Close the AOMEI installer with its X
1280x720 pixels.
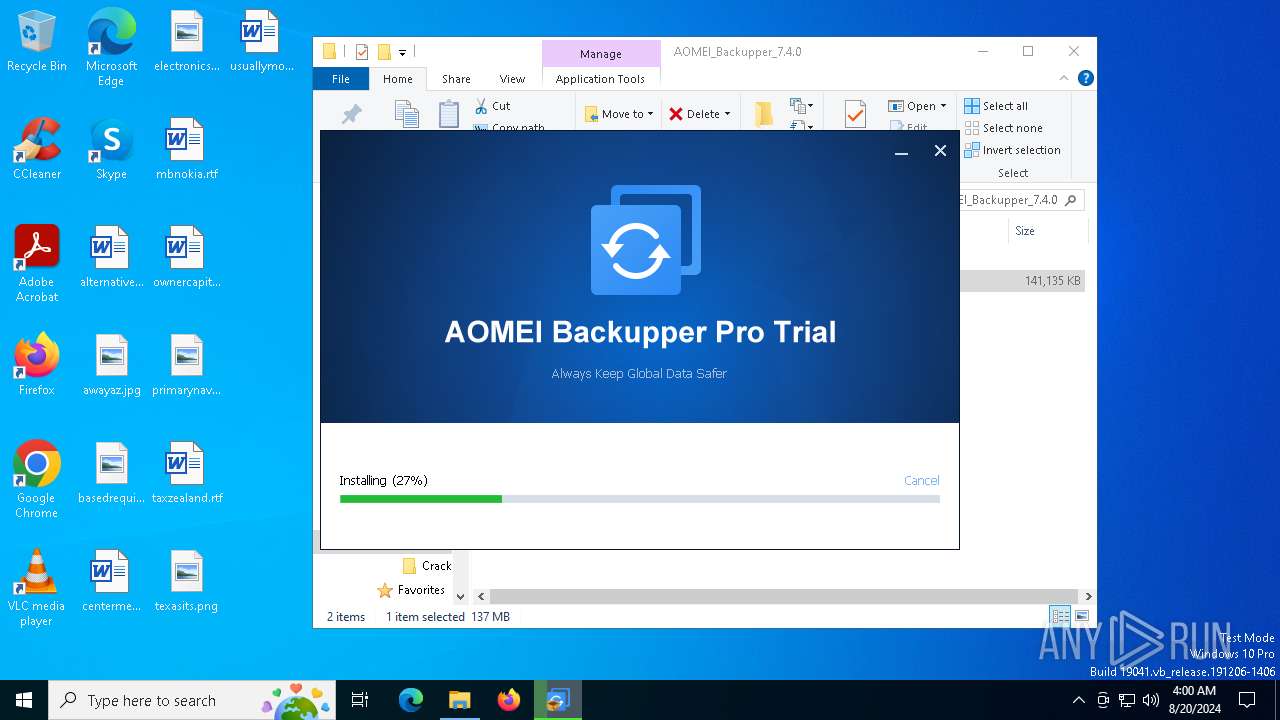click(x=940, y=151)
